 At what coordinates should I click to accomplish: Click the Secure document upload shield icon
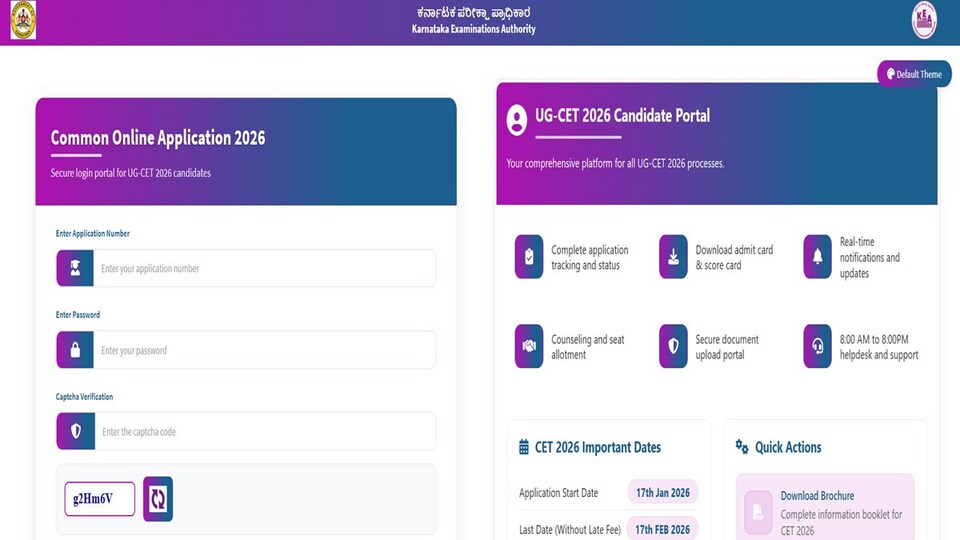tap(673, 347)
